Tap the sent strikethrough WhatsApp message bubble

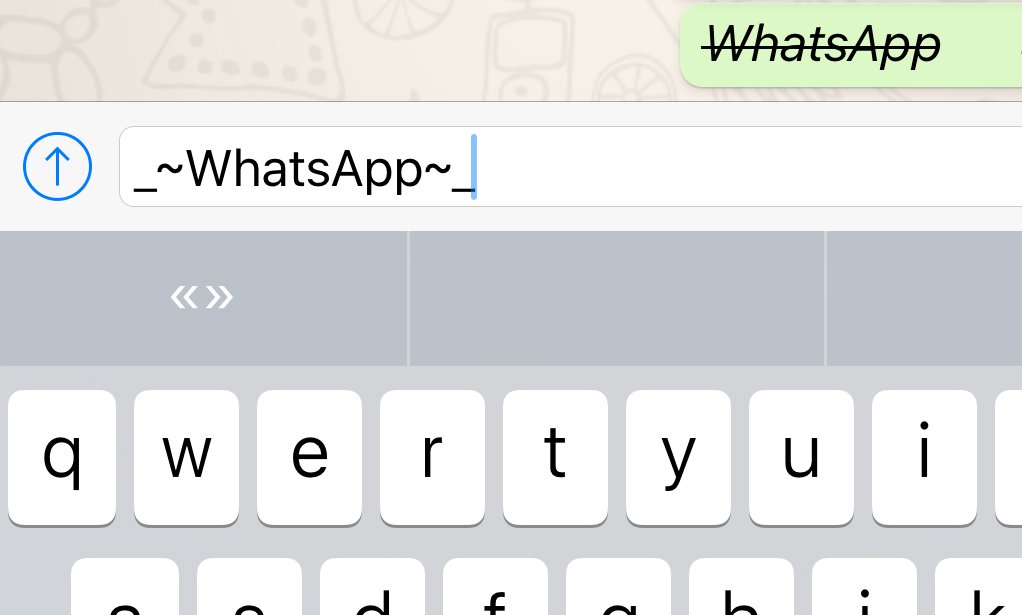[x=851, y=45]
